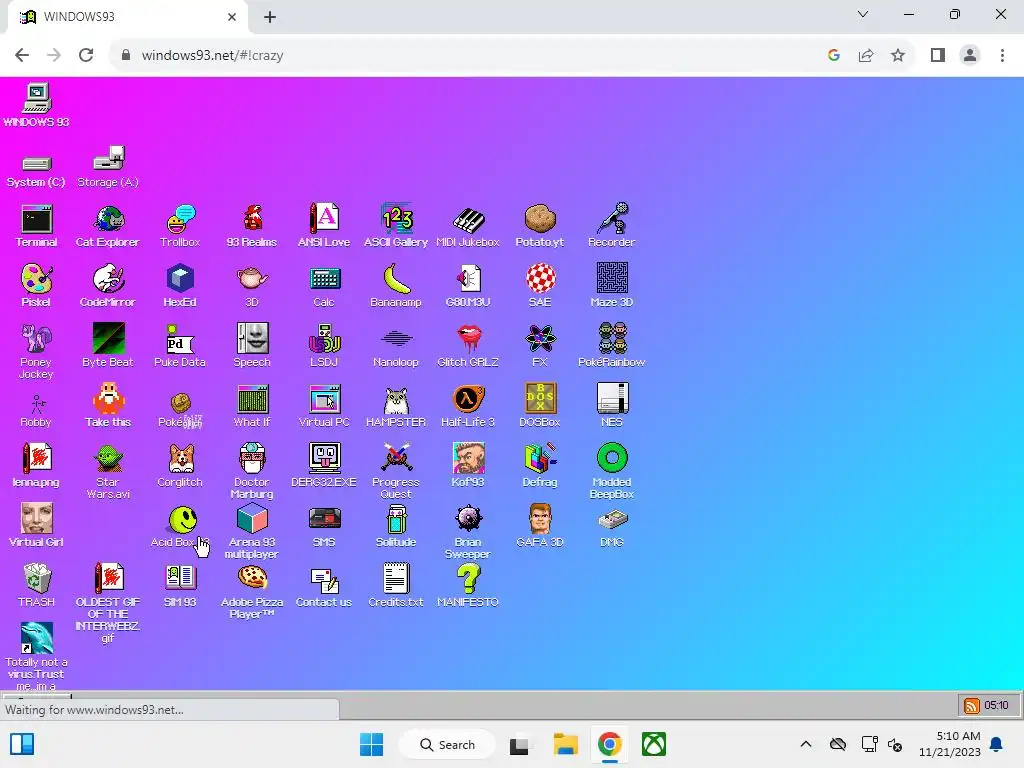Launch the FX atom icon

click(x=539, y=346)
